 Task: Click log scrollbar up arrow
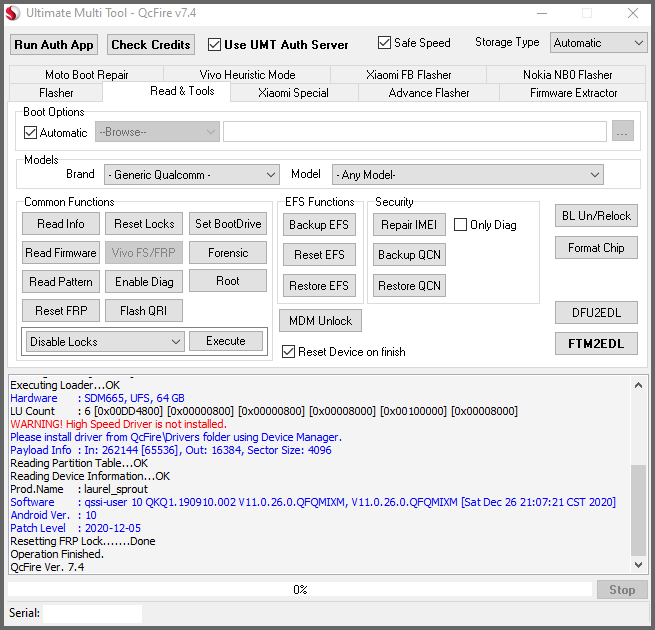pos(638,385)
